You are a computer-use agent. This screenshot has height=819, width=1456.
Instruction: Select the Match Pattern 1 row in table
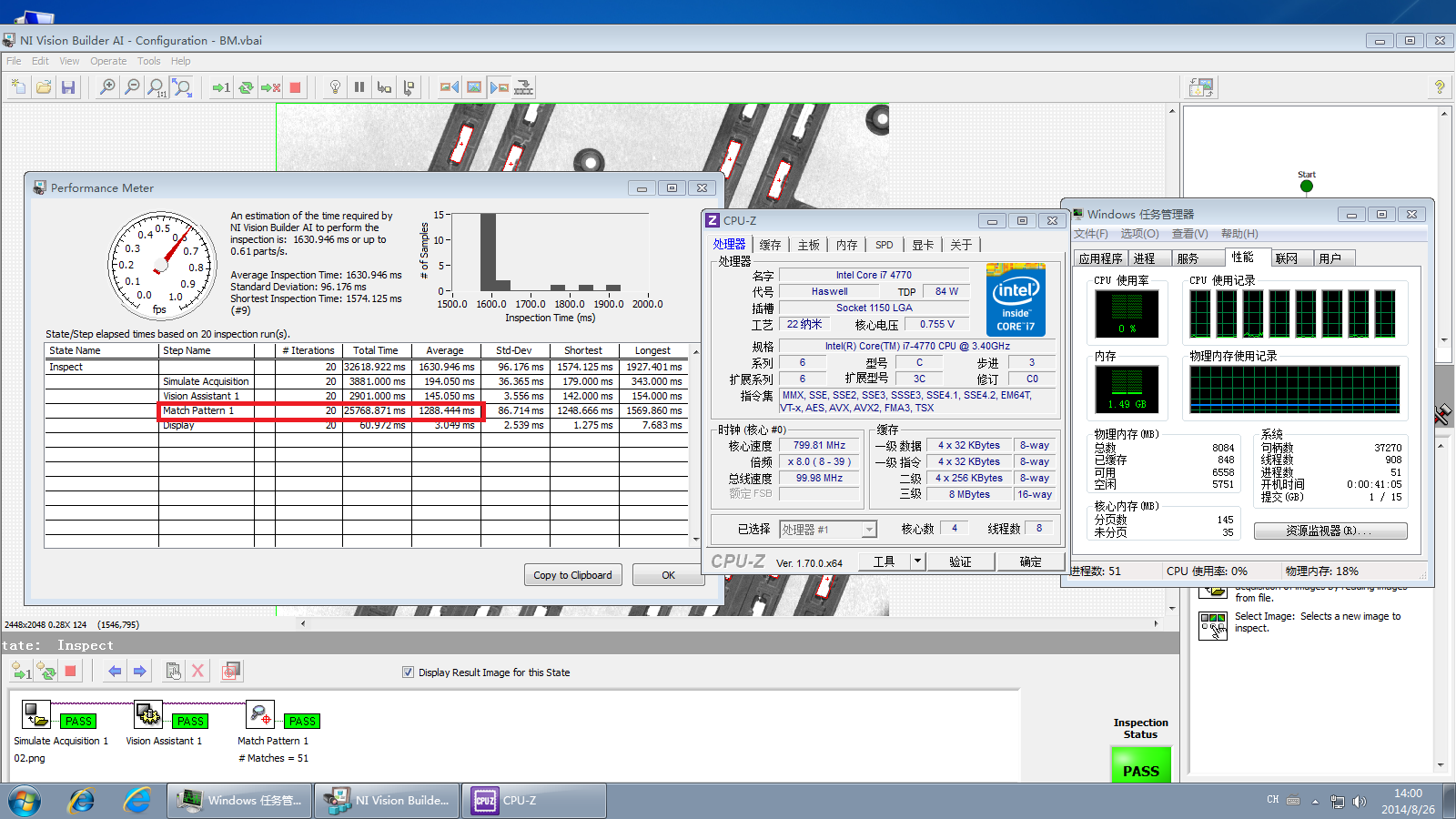(x=366, y=410)
